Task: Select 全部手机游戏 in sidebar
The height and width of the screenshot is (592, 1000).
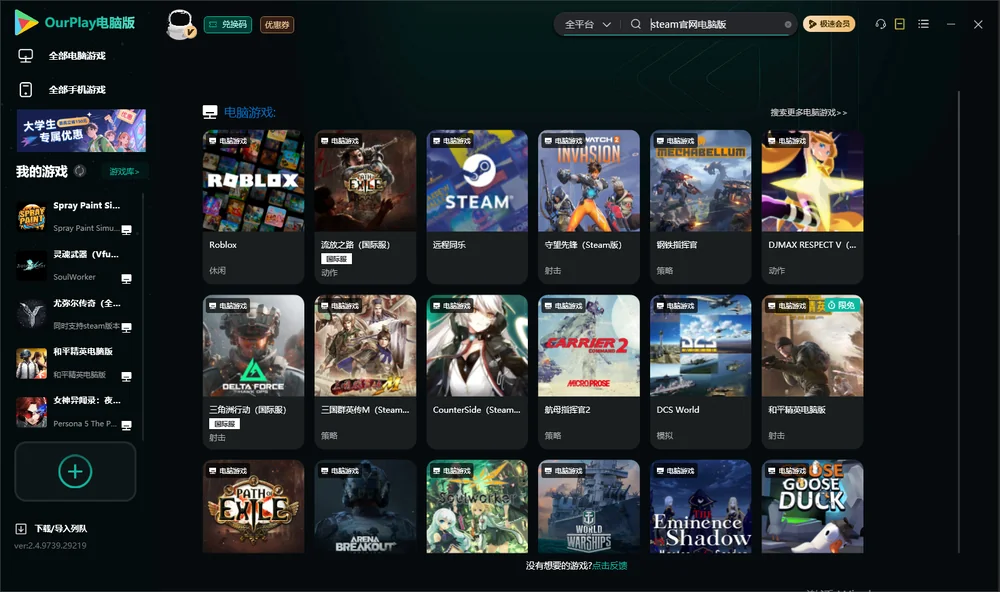Action: [x=77, y=89]
